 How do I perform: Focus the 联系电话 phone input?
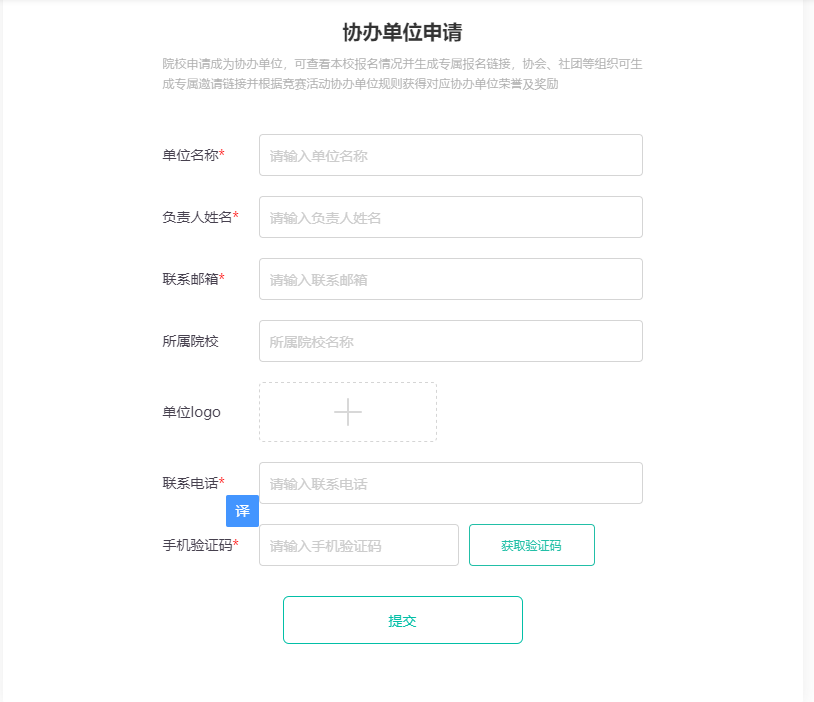[x=450, y=483]
